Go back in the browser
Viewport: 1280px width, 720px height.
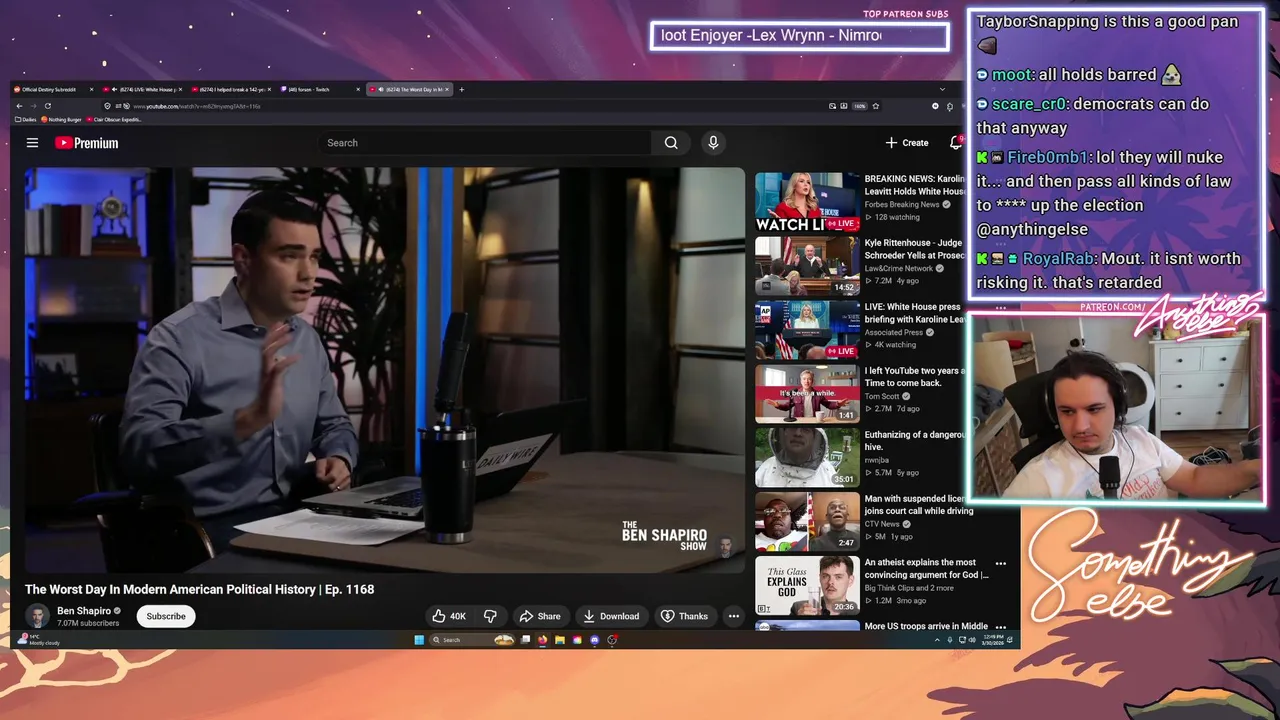[x=18, y=105]
